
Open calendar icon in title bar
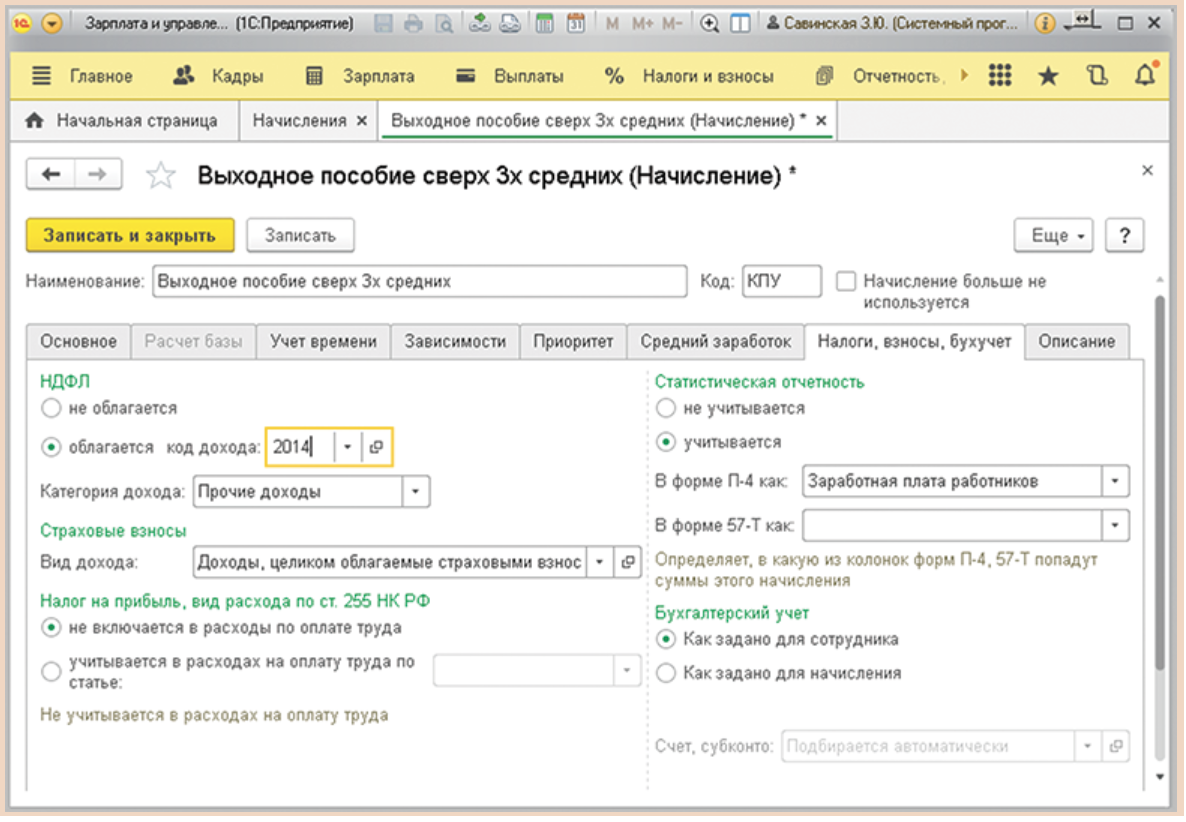tap(576, 24)
